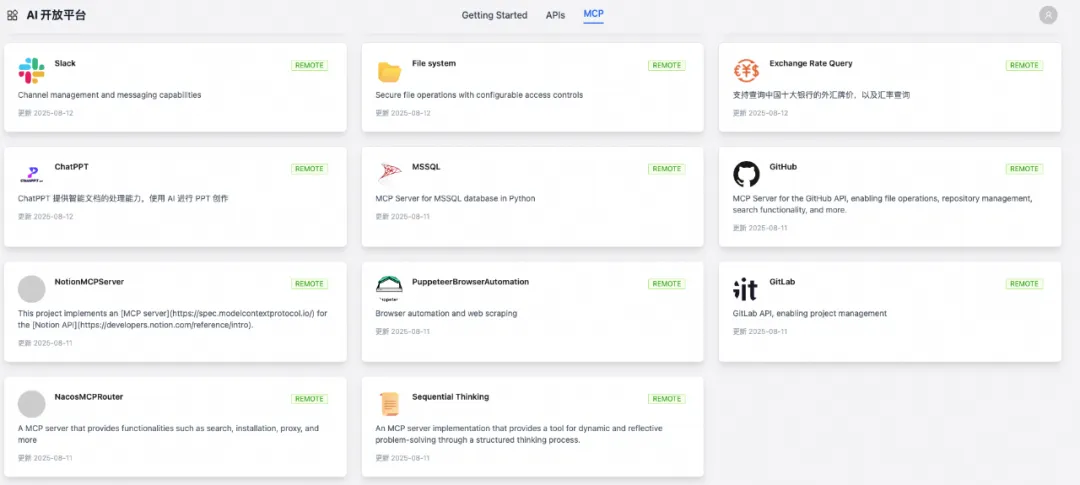
Task: Open the GitLab card title
Action: coord(782,282)
